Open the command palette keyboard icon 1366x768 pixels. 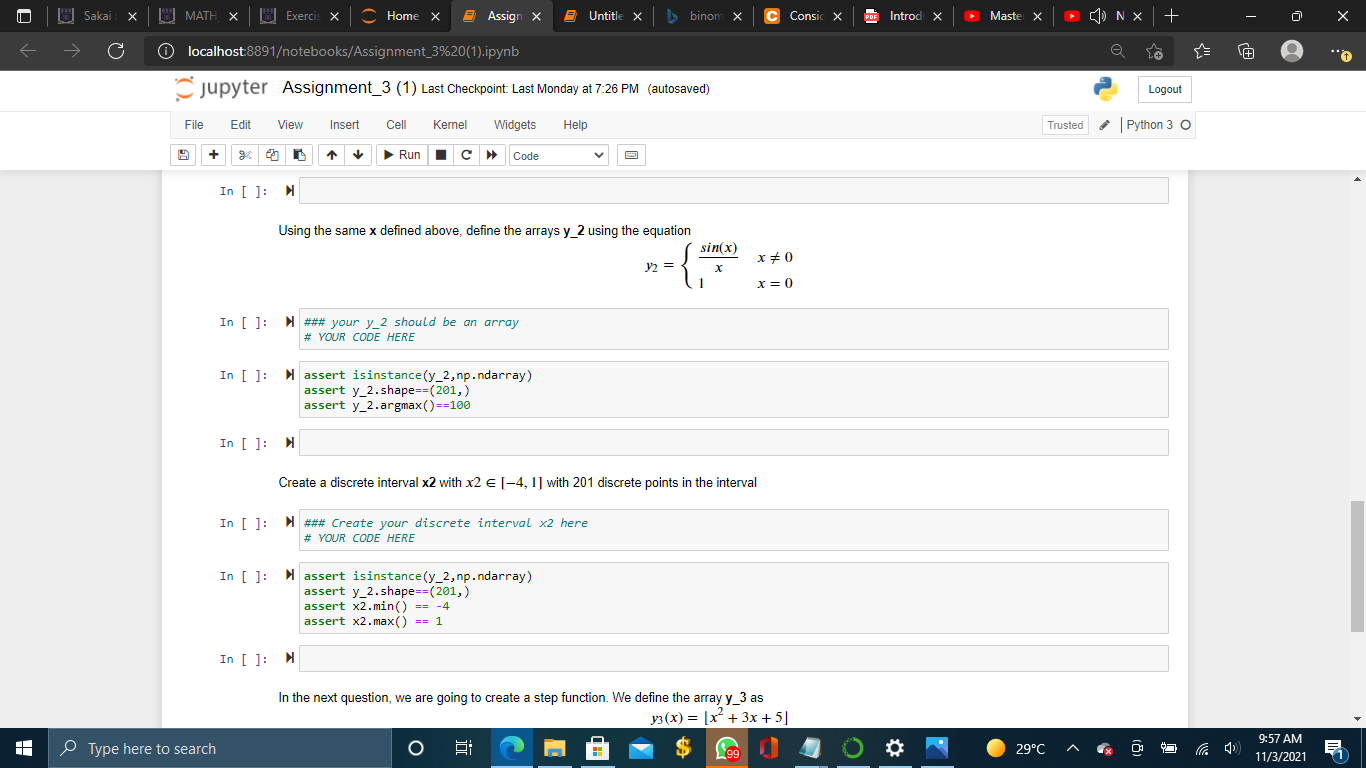[631, 155]
